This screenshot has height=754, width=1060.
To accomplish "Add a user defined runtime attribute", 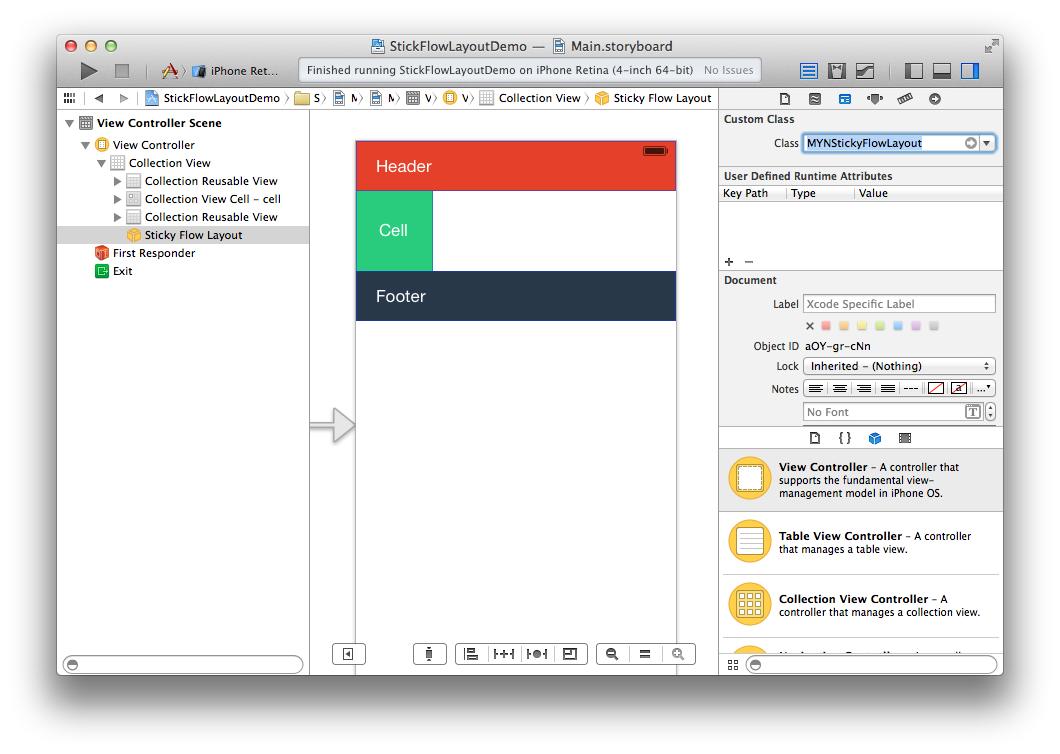I will (729, 262).
